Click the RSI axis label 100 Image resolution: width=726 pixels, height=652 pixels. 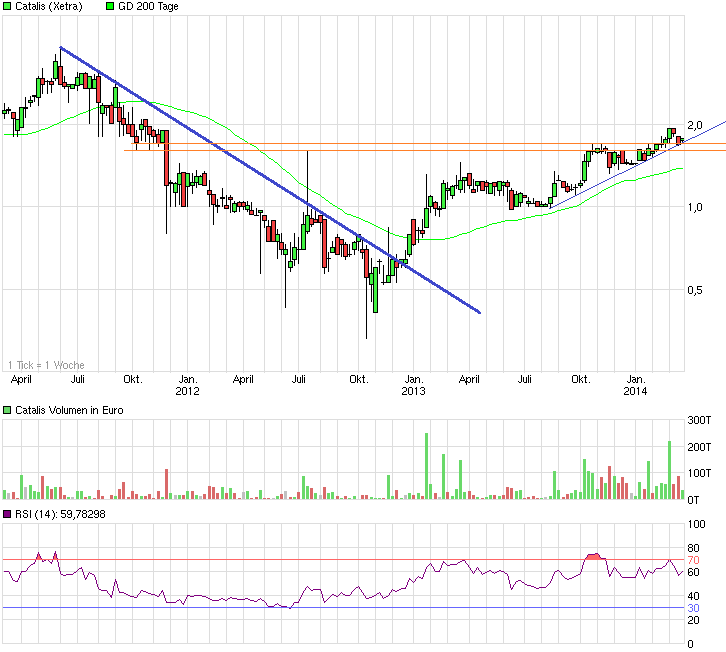click(696, 524)
